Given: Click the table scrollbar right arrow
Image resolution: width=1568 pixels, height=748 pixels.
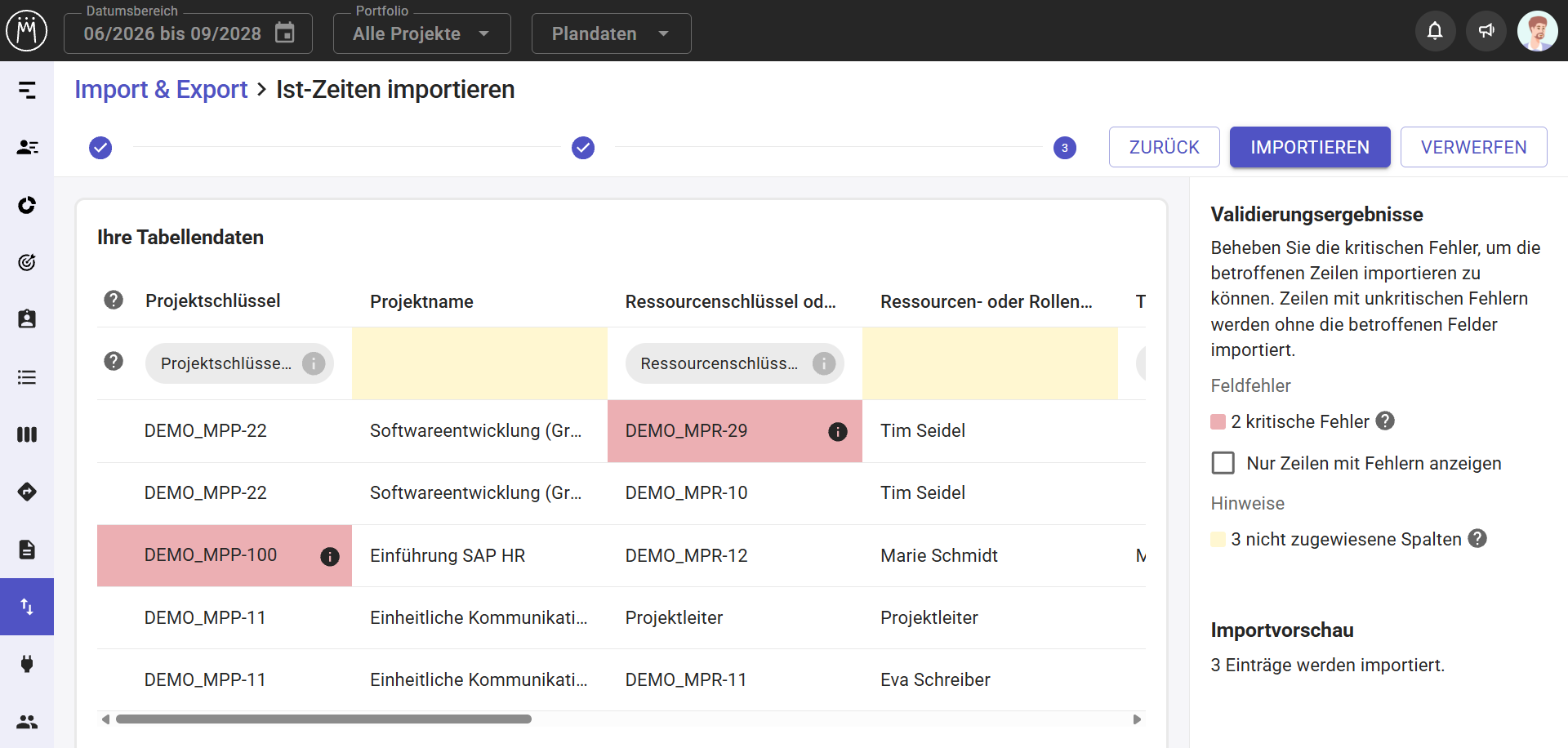Looking at the screenshot, I should (x=1137, y=719).
